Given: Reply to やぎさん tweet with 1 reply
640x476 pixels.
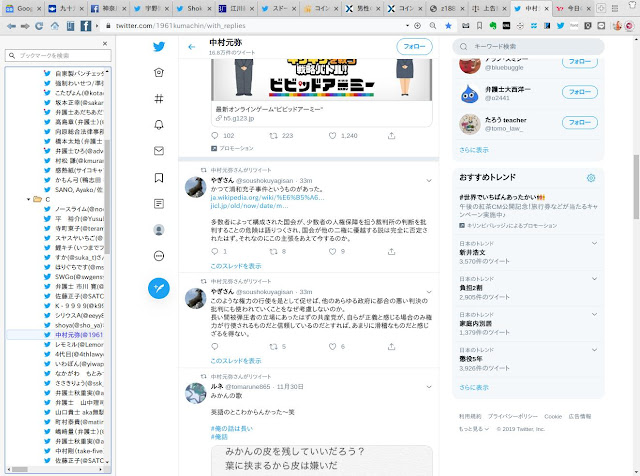Looking at the screenshot, I should click(215, 251).
